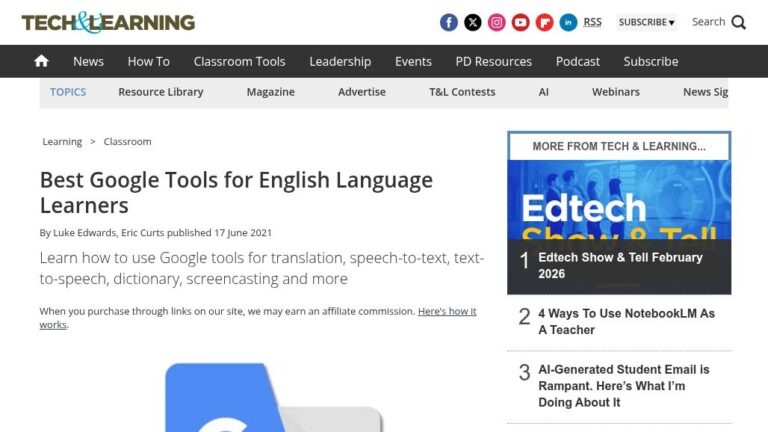The image size is (768, 432).
Task: Expand the Subscribe dropdown in header
Action: tap(647, 23)
